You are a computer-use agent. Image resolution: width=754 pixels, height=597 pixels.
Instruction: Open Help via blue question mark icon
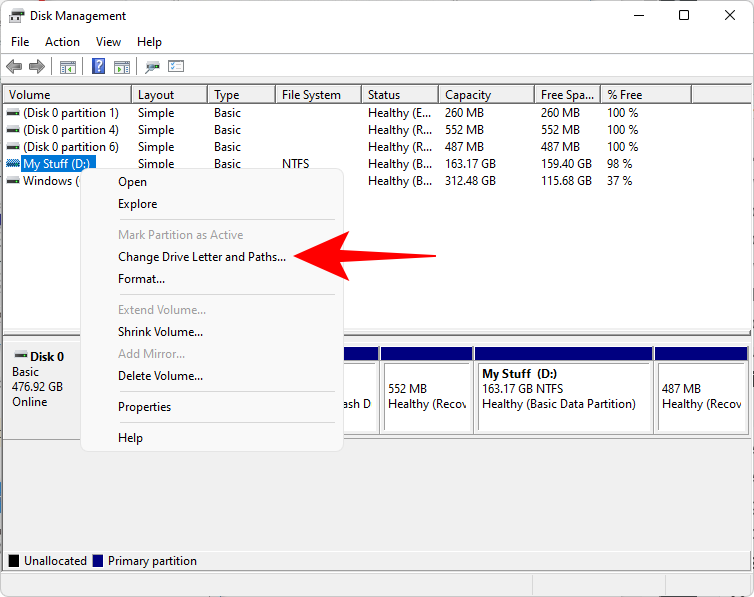point(99,67)
